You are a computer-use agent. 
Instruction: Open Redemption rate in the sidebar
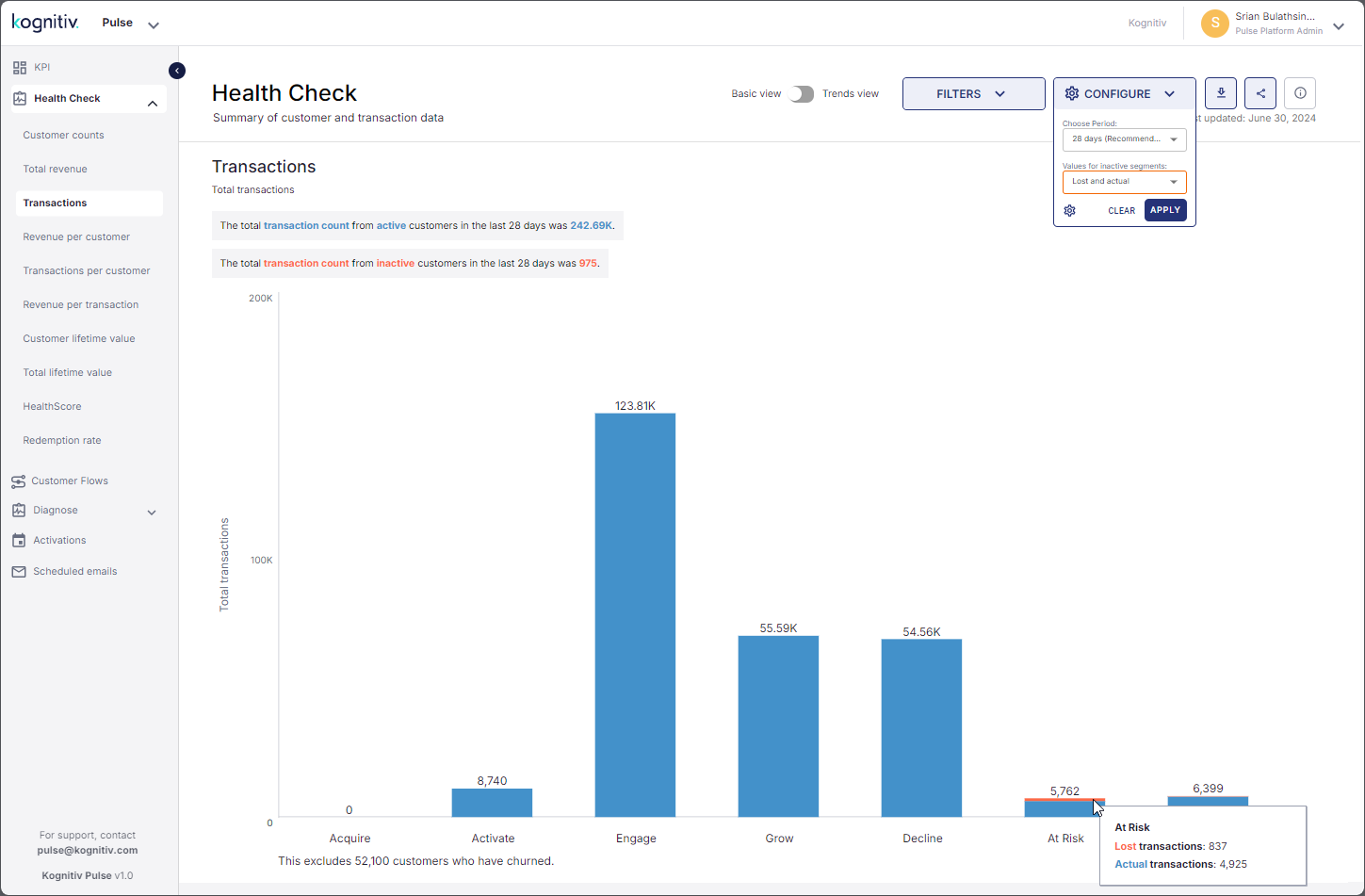62,440
